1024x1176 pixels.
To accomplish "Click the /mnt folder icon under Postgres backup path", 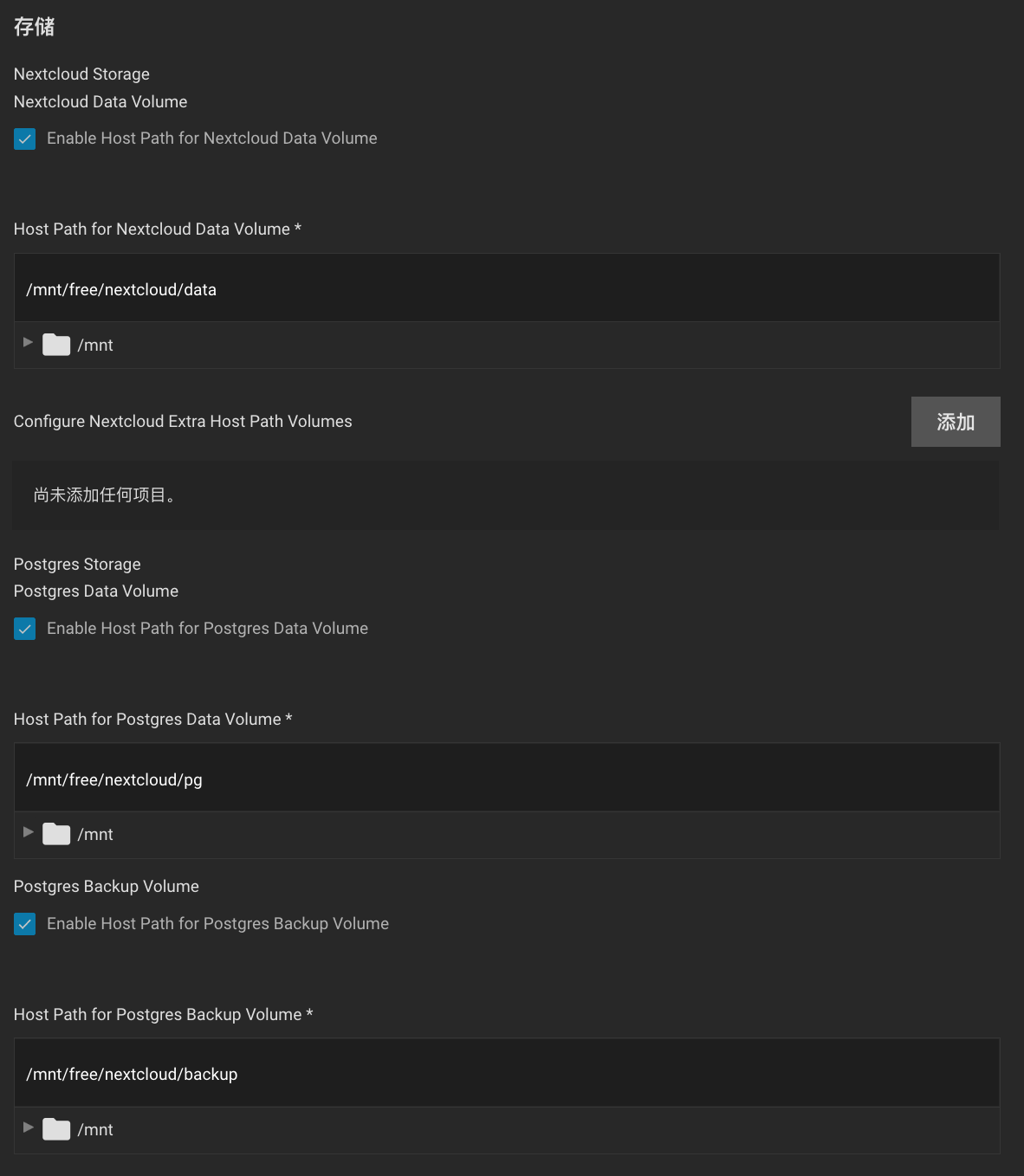I will click(x=56, y=1129).
